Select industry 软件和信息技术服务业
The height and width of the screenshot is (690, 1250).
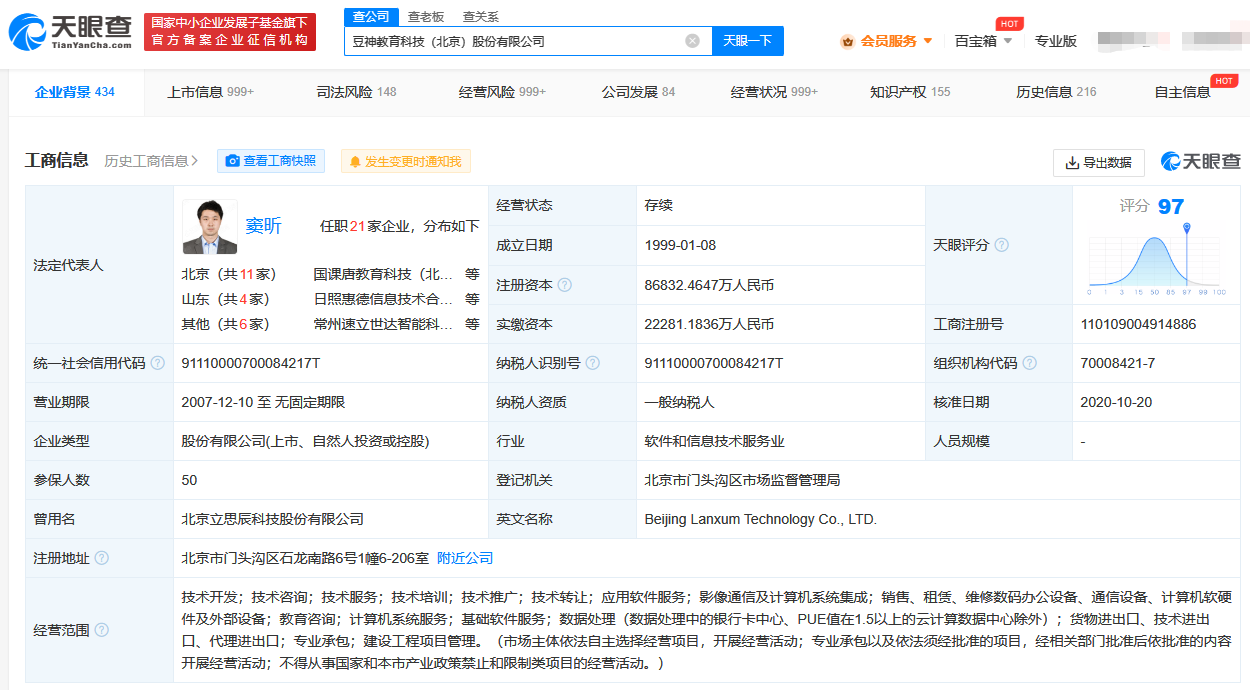715,441
